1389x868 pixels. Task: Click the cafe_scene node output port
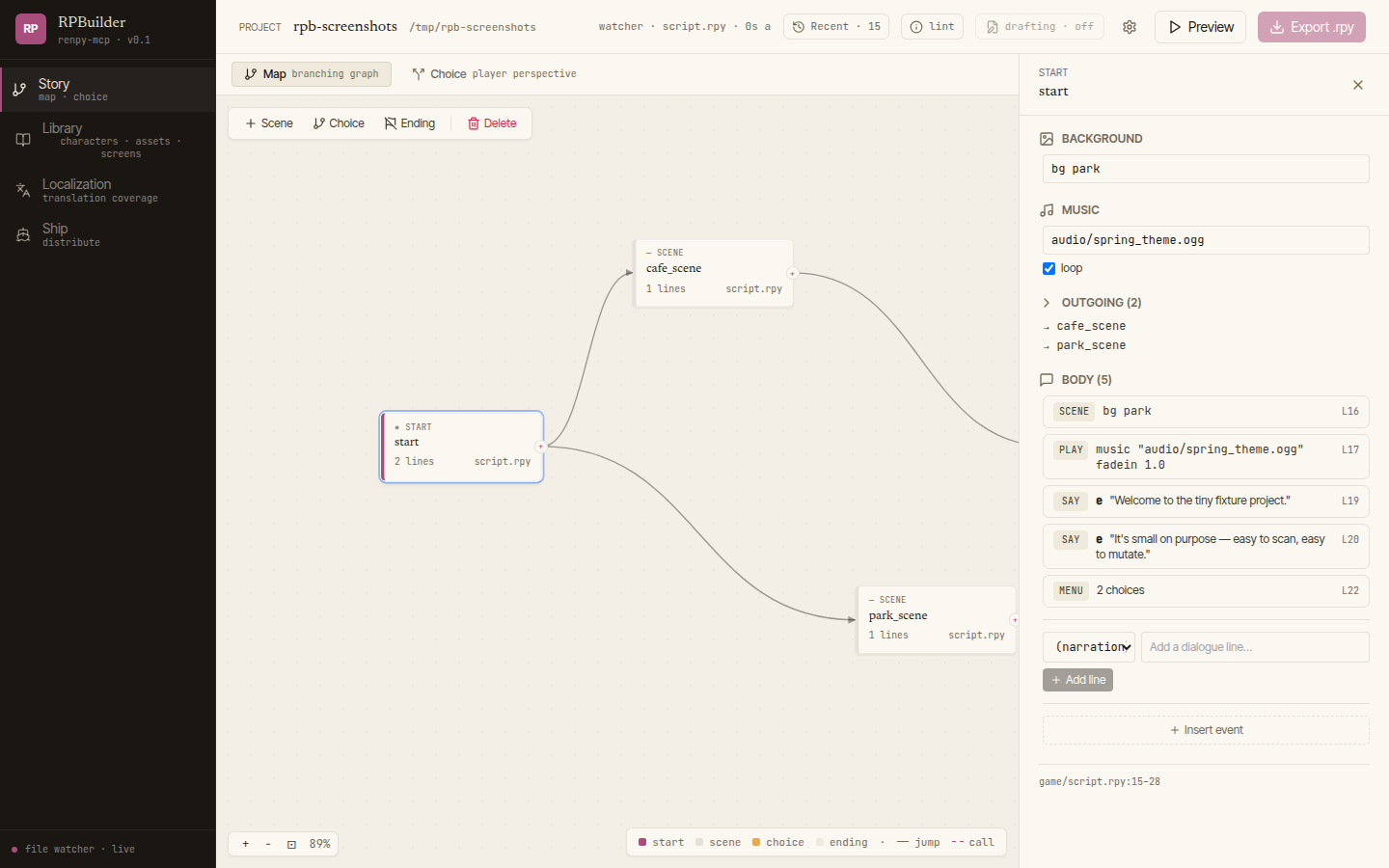pyautogui.click(x=793, y=273)
